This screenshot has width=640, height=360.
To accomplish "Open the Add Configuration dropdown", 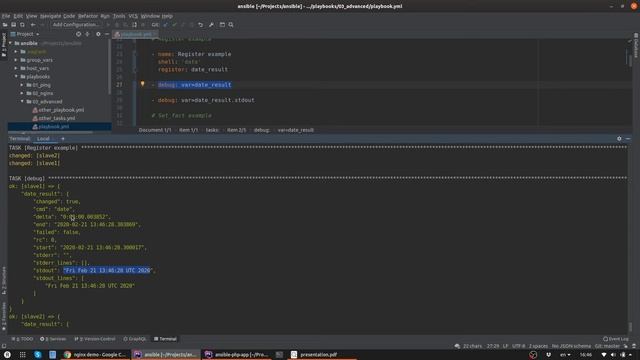I will pyautogui.click(x=76, y=25).
